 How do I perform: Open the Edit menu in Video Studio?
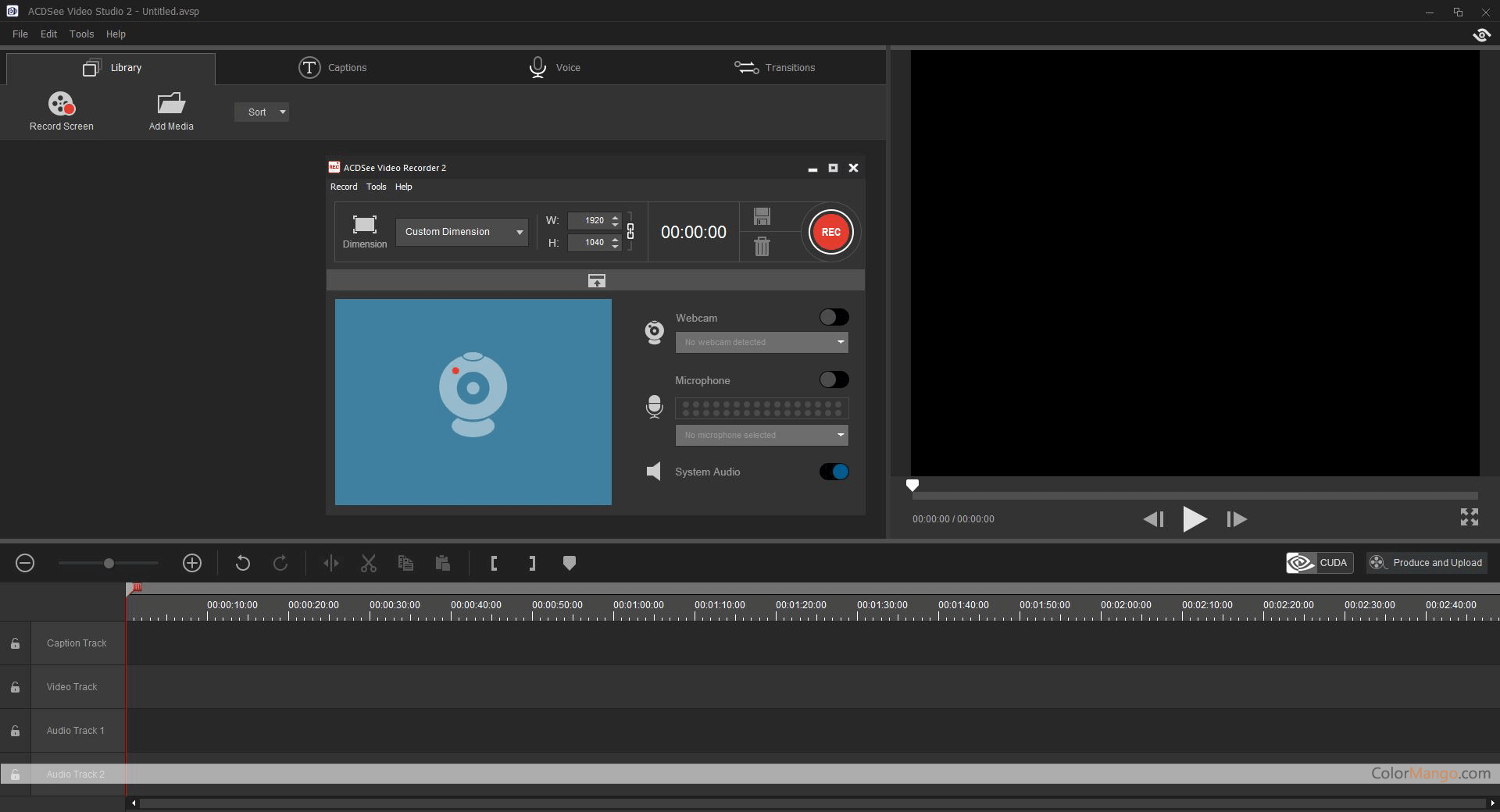coord(48,34)
